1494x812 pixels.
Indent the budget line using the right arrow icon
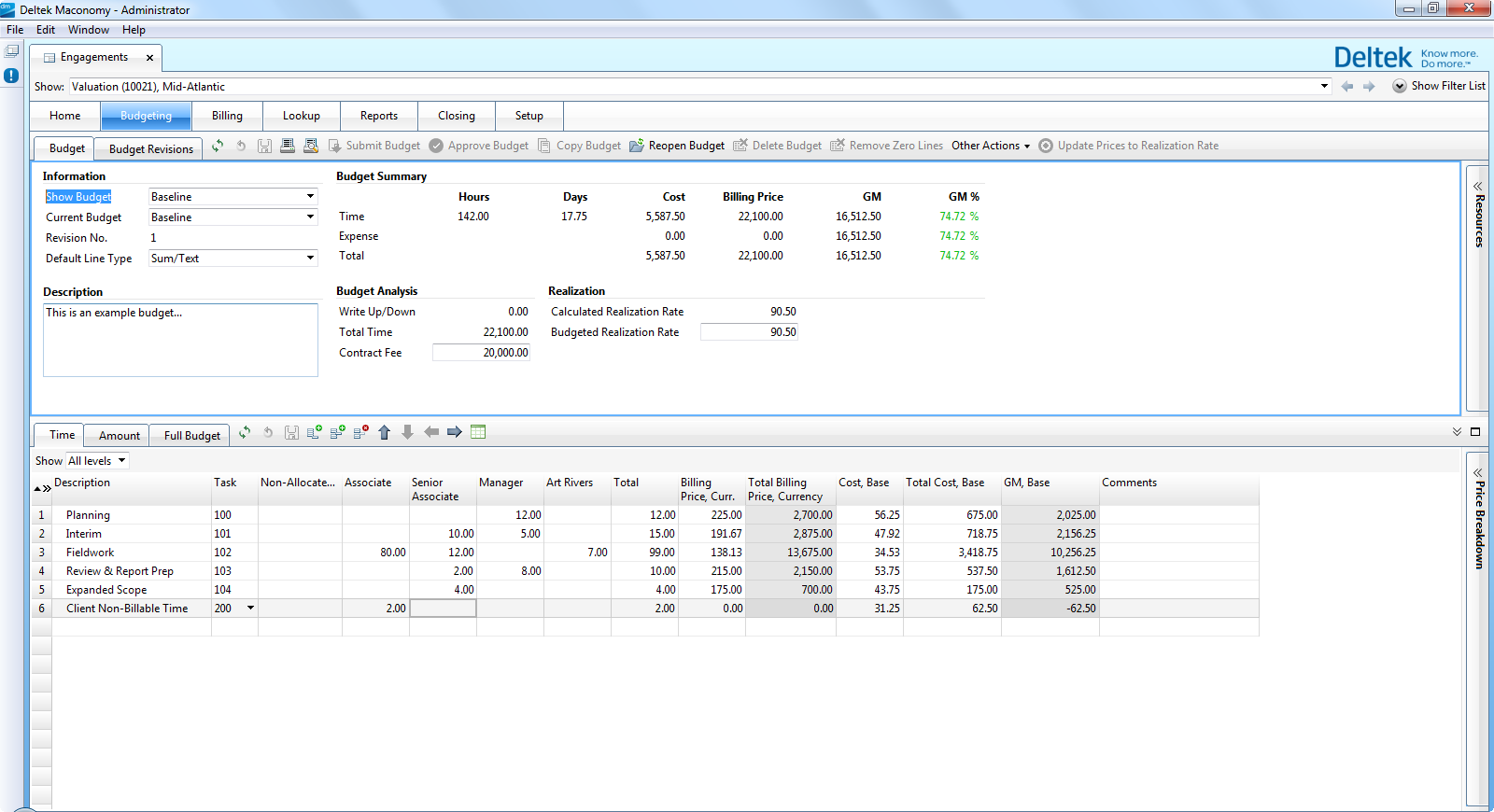point(455,432)
